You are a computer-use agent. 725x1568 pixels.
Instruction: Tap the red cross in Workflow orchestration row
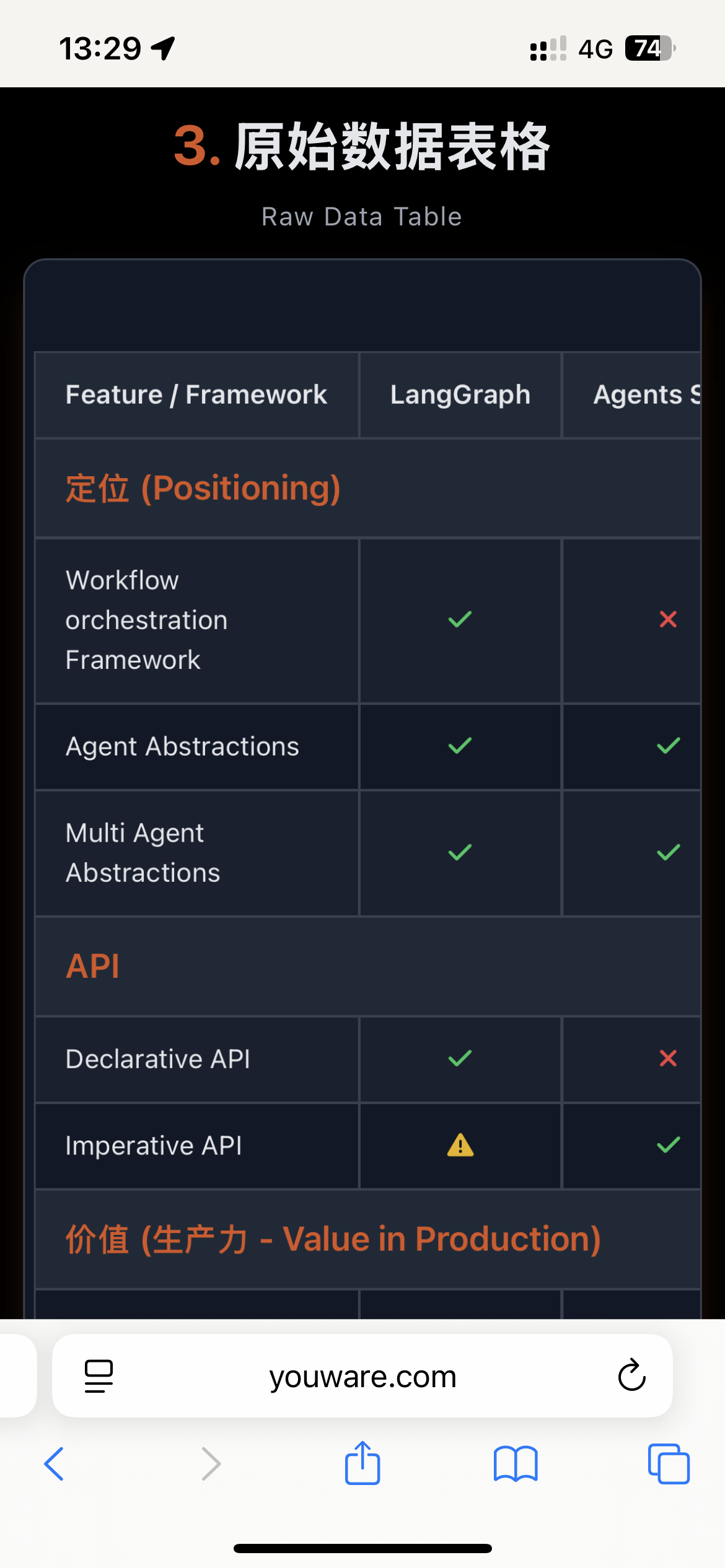tap(668, 619)
